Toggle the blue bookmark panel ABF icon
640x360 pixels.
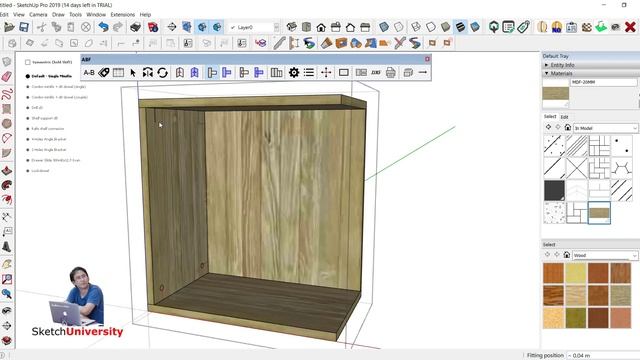pos(194,73)
